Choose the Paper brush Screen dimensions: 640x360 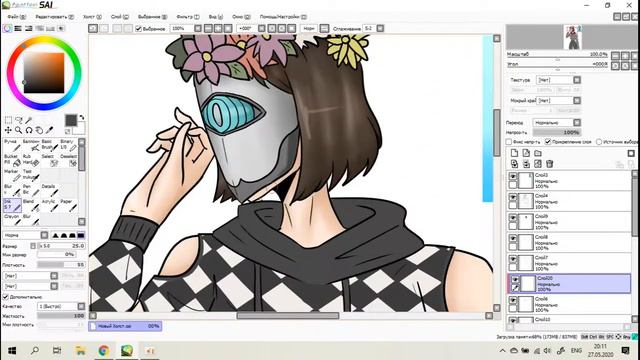(68, 205)
